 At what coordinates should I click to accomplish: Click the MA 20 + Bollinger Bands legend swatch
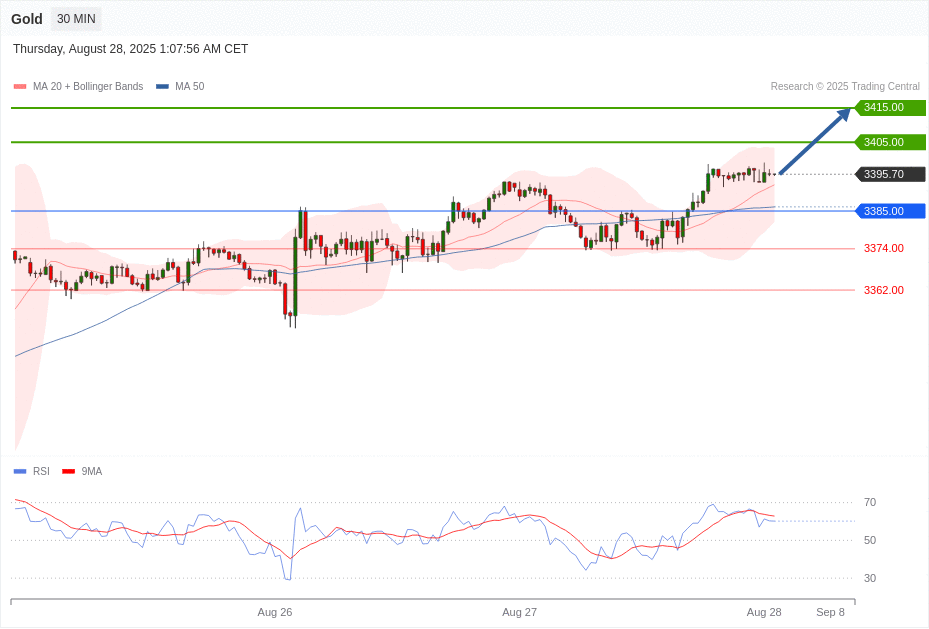pyautogui.click(x=20, y=86)
